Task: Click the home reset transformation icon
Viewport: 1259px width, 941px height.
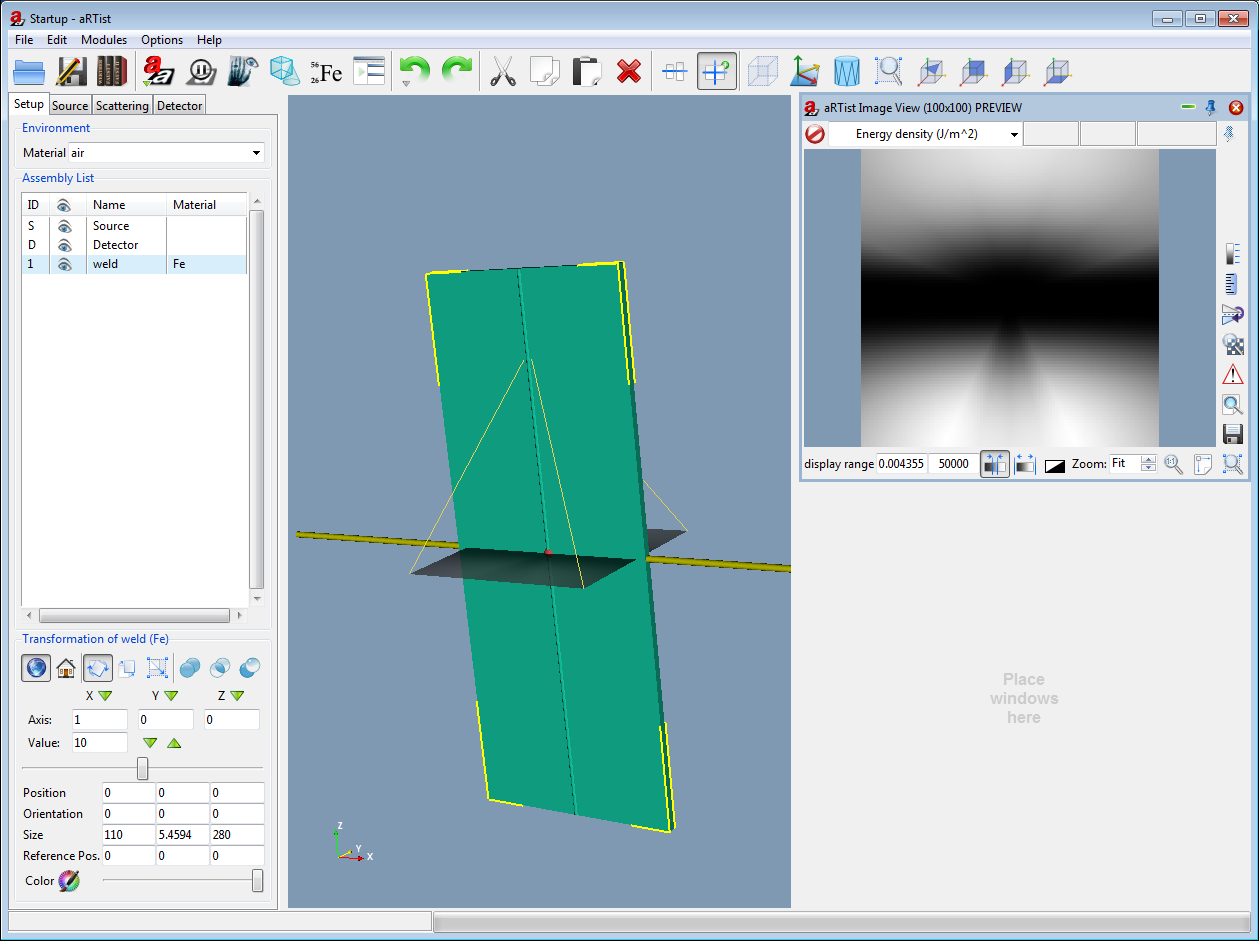Action: 66,668
